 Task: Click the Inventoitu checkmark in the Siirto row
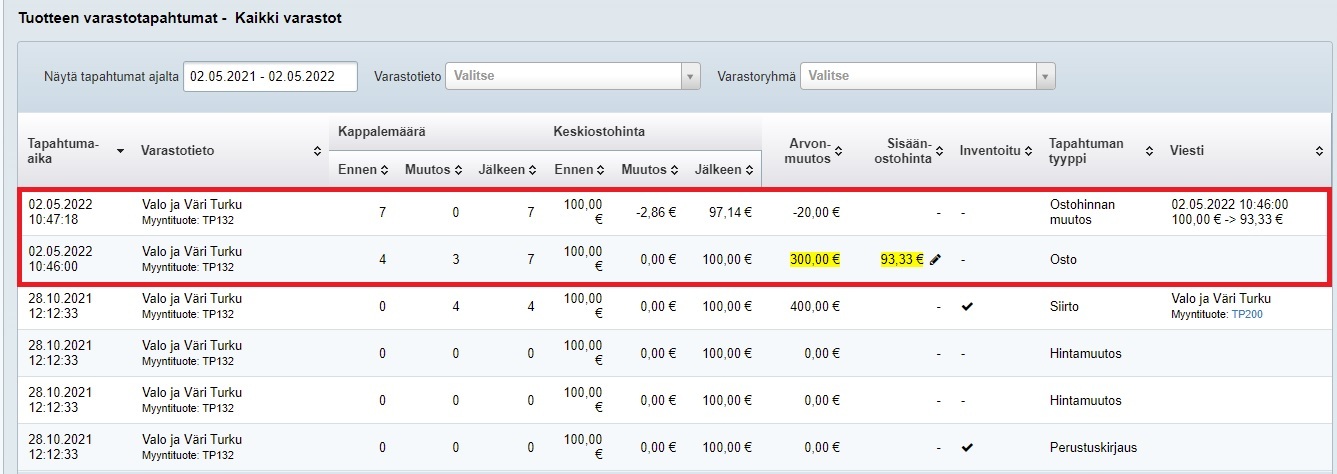[966, 306]
